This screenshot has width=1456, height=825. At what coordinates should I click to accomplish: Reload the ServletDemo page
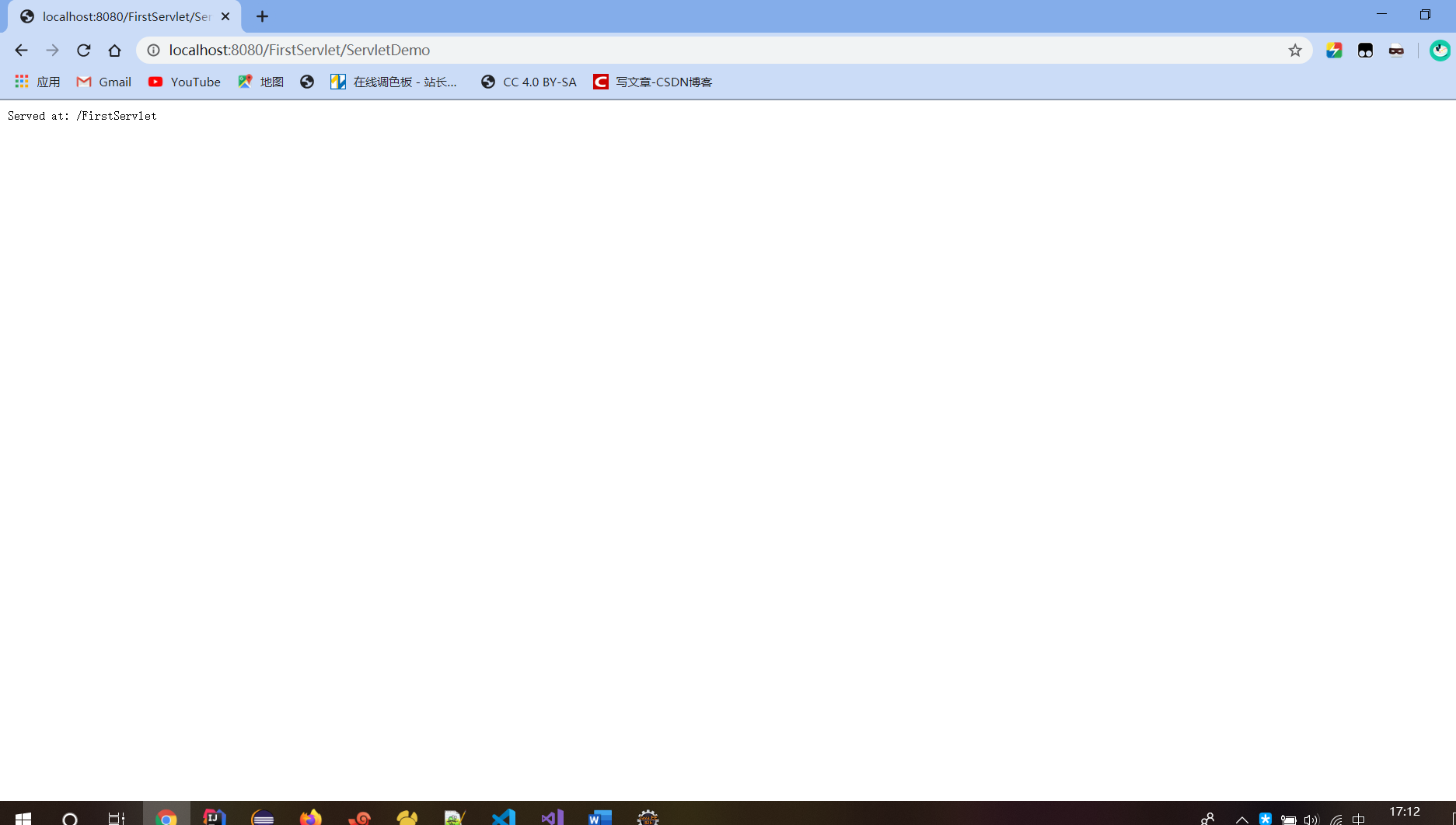[x=83, y=51]
